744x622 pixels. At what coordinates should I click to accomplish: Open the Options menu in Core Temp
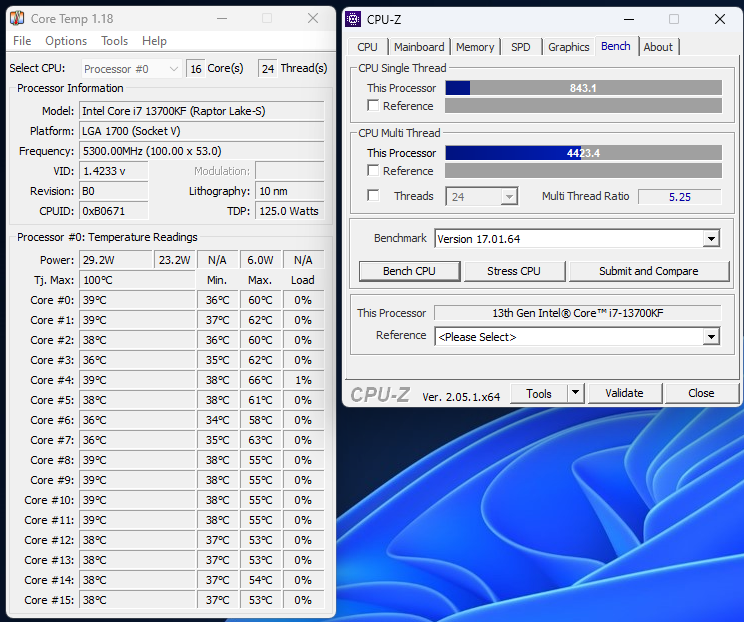point(66,41)
